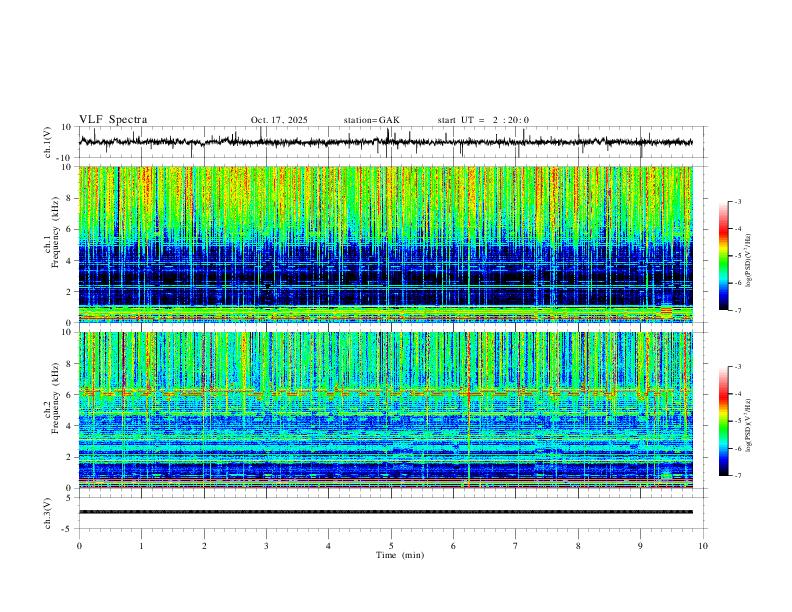The image size is (792, 612).
Task: Click the time-axis tick label "9"
Action: pos(640,546)
